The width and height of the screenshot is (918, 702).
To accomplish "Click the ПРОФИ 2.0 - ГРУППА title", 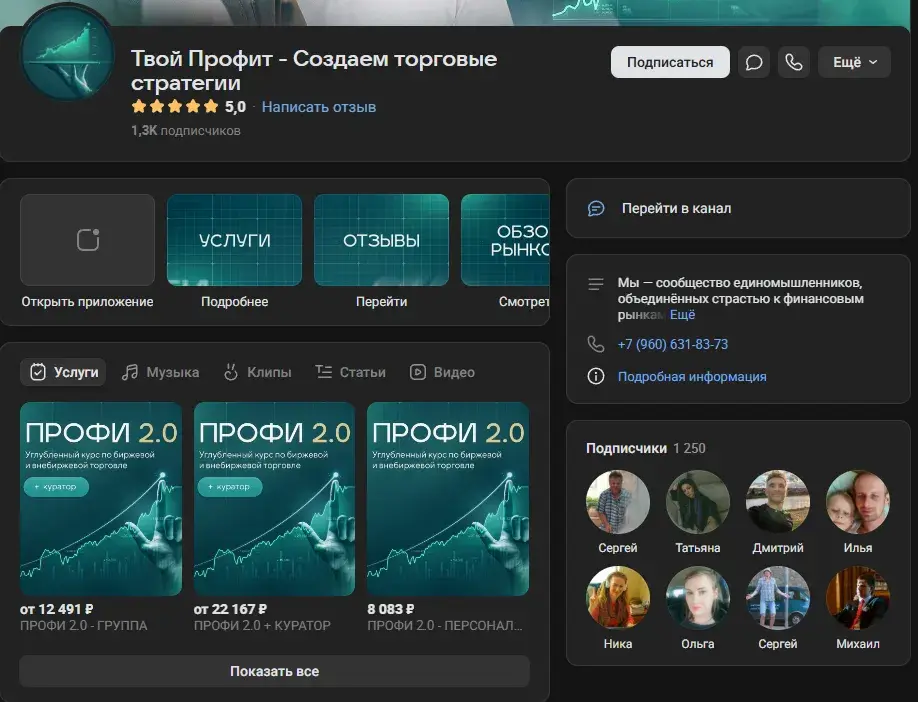I will coord(83,626).
